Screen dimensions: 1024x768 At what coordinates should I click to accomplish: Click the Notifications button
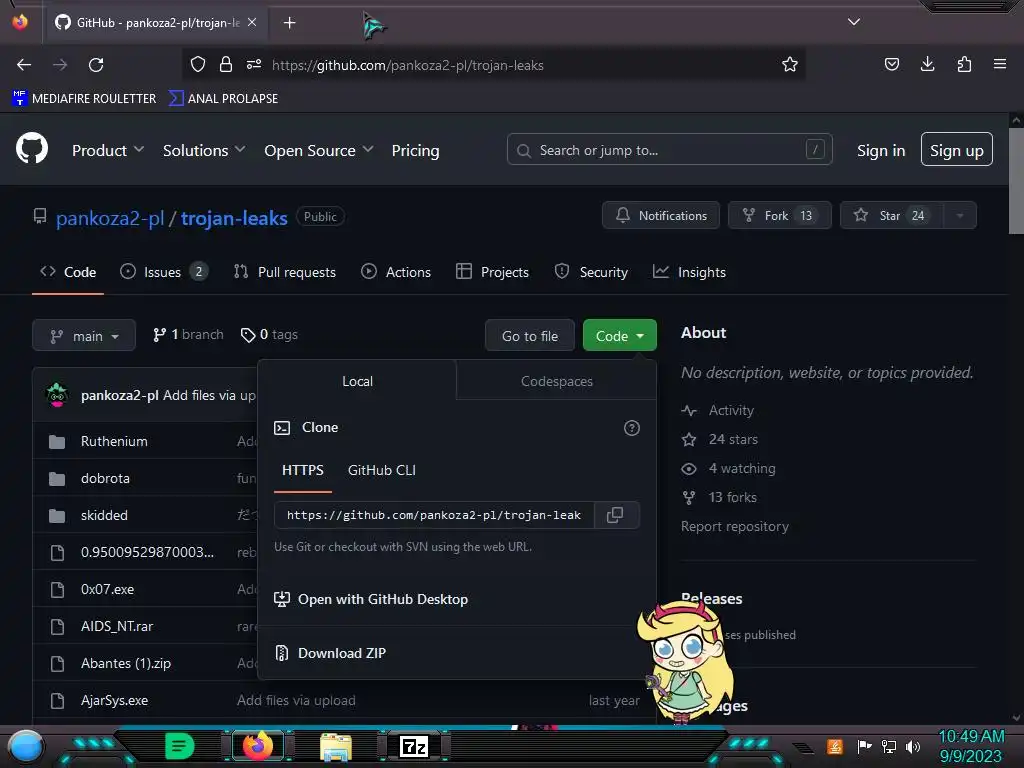pos(661,216)
